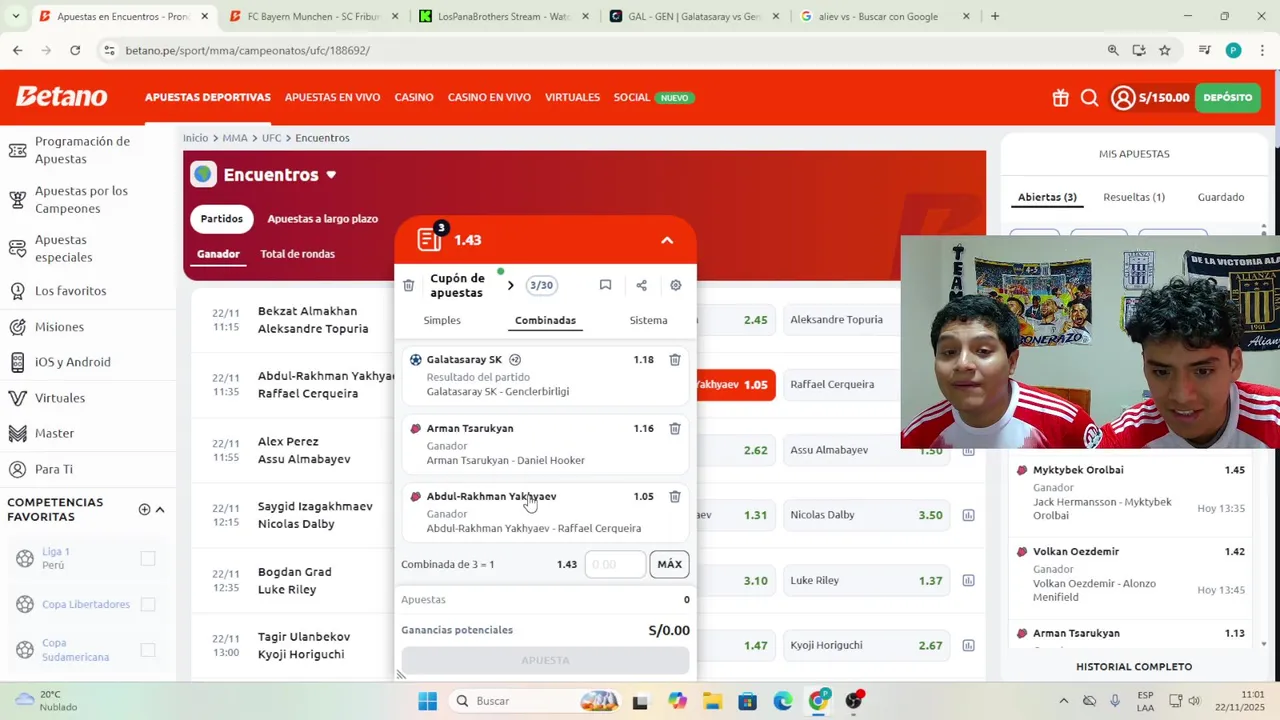1280x720 pixels.
Task: Toggle Nicolas Dalby 3.50 odds selection
Action: click(x=866, y=515)
